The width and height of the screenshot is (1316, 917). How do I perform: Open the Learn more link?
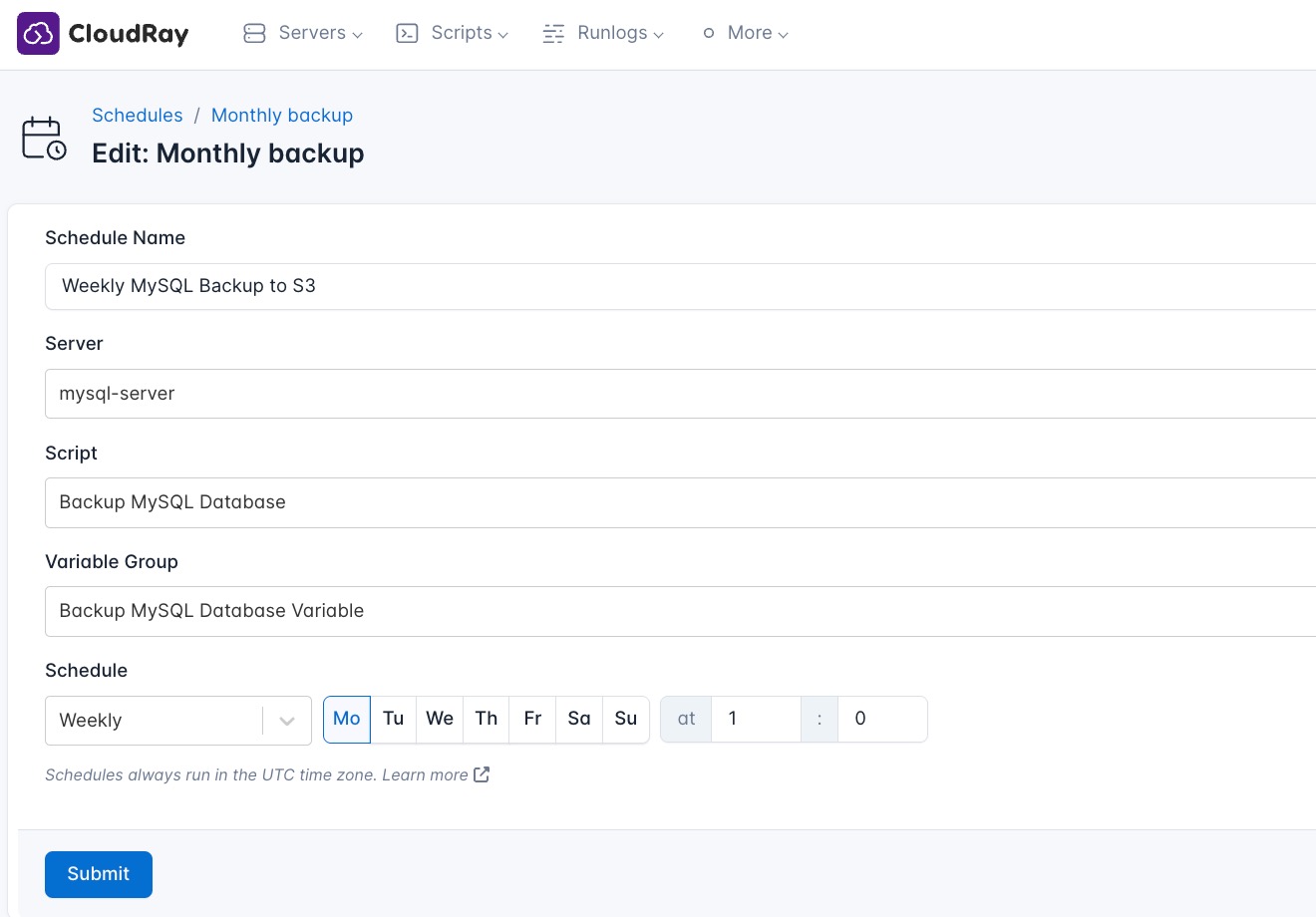pos(425,774)
